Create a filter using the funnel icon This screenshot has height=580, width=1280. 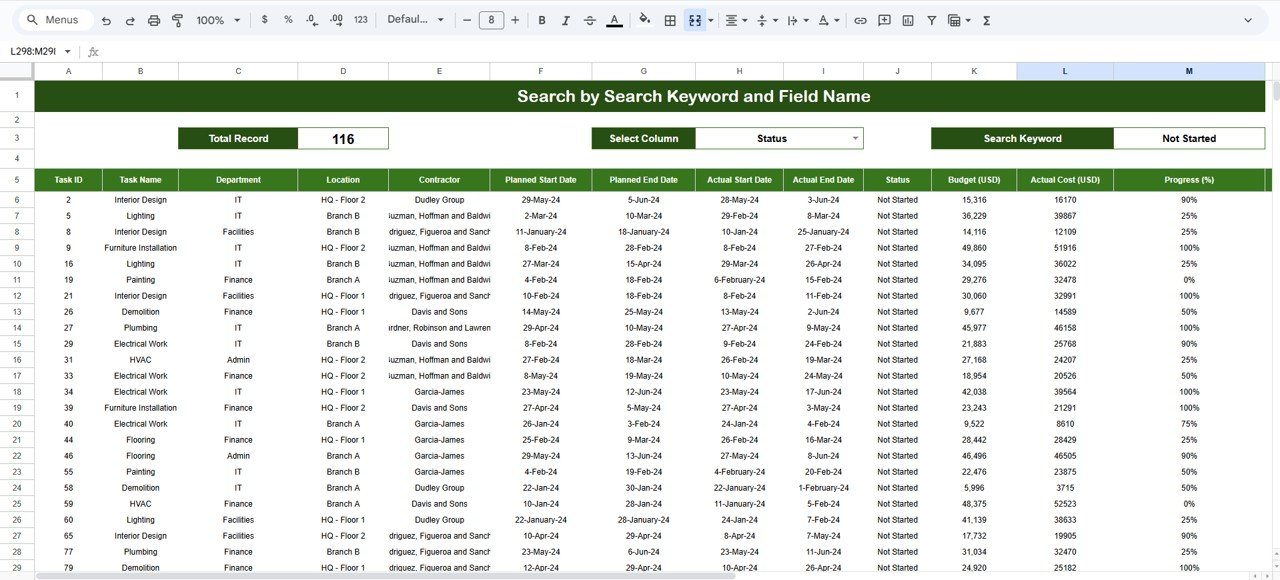point(931,20)
